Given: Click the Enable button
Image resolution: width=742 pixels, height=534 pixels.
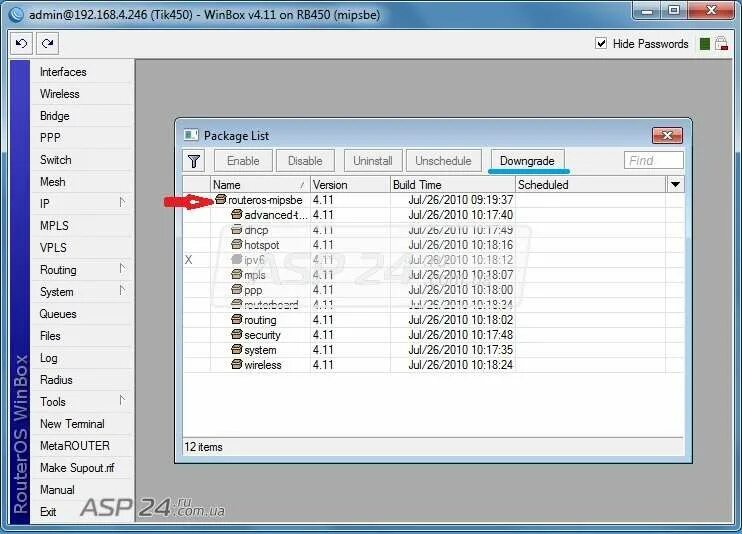Looking at the screenshot, I should click(243, 161).
